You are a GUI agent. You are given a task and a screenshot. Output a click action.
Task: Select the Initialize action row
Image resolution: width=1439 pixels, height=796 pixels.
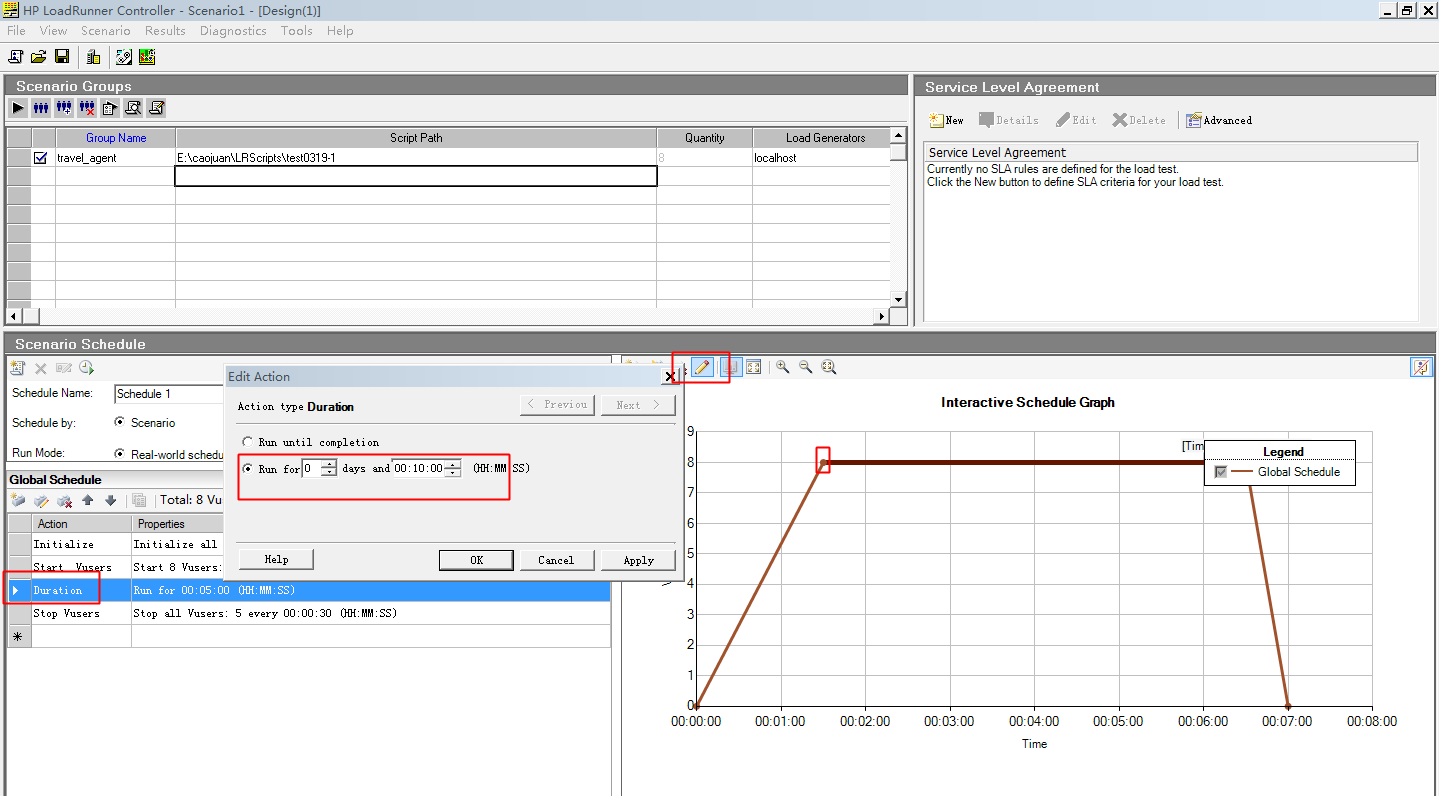pyautogui.click(x=309, y=544)
